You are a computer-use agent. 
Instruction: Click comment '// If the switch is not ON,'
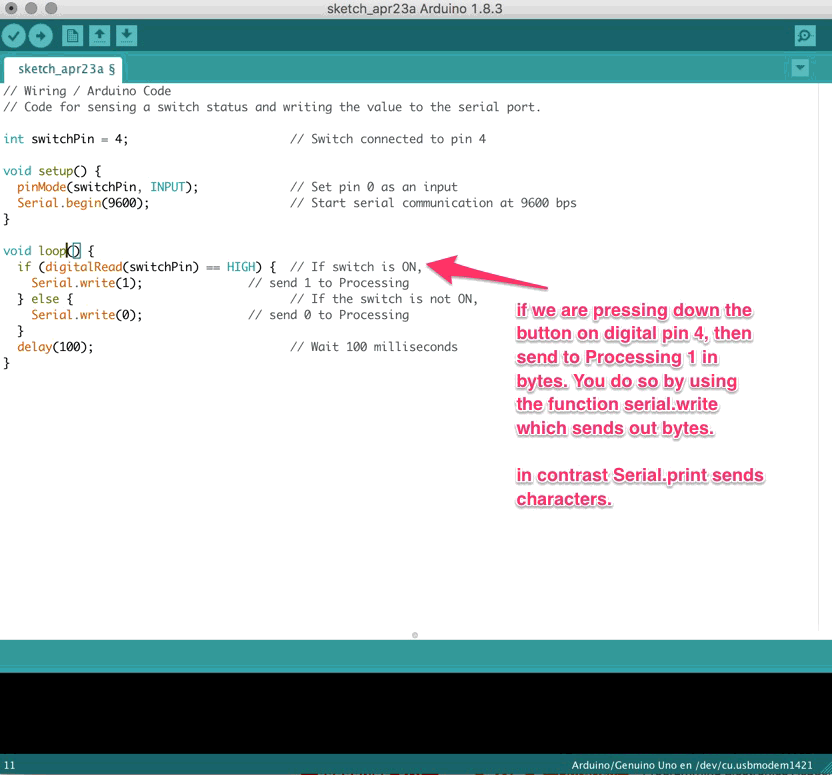384,299
